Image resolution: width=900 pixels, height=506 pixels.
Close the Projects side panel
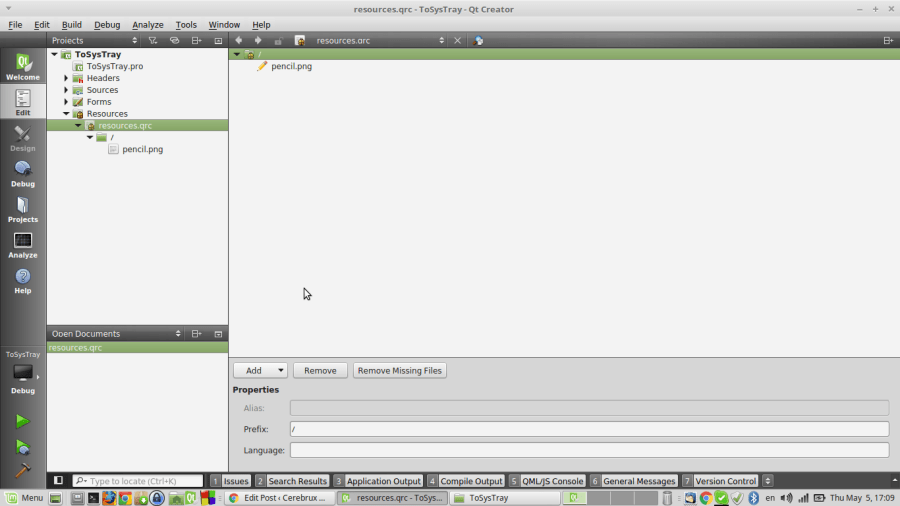(218, 41)
